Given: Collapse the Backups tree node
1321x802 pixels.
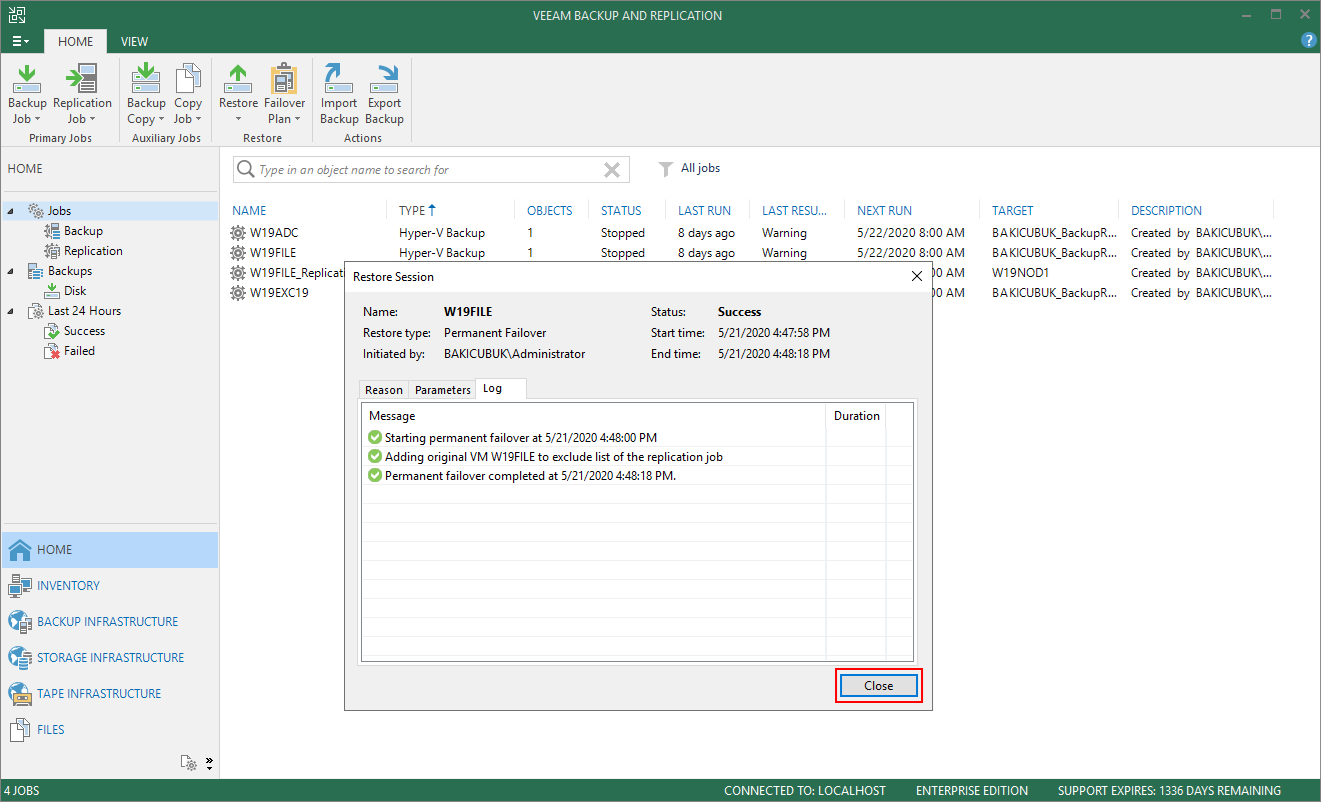Looking at the screenshot, I should [11, 271].
